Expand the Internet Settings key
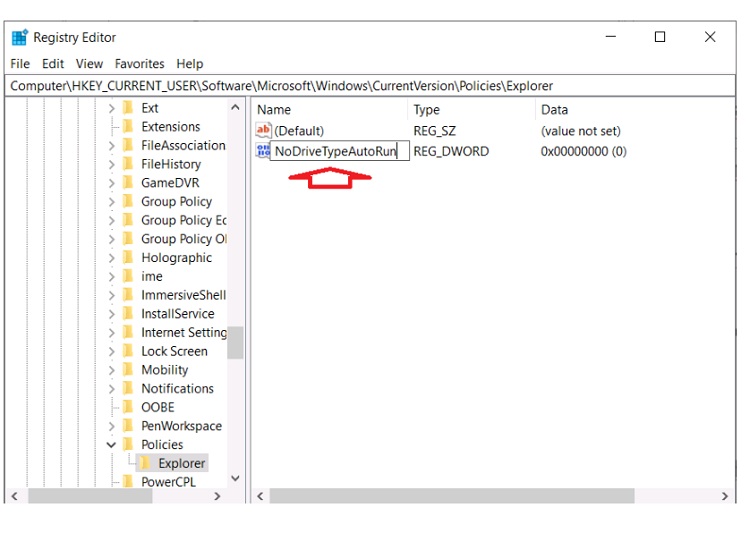750x533 pixels. (x=111, y=333)
